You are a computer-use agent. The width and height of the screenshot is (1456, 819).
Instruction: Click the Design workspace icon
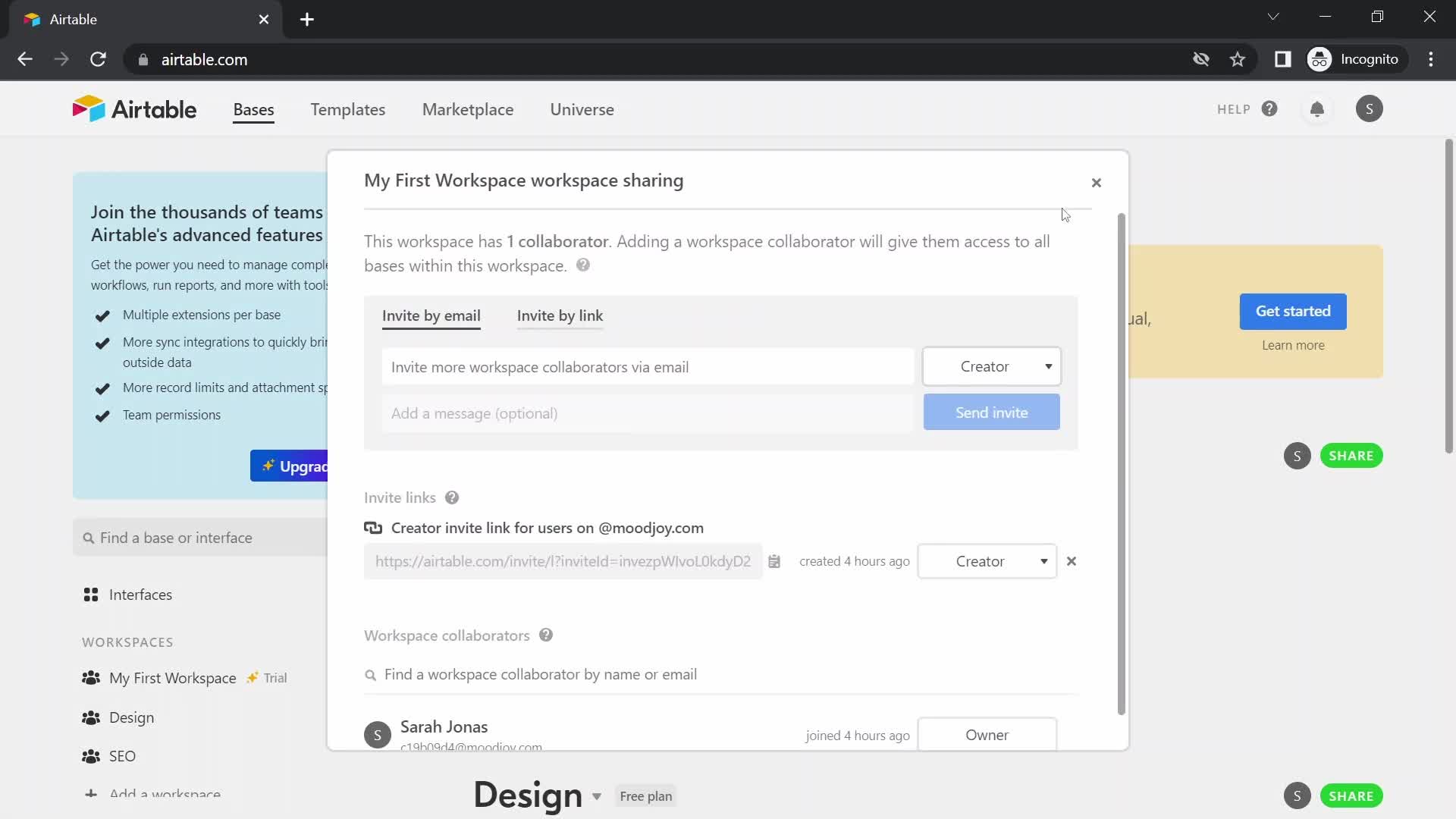91,717
